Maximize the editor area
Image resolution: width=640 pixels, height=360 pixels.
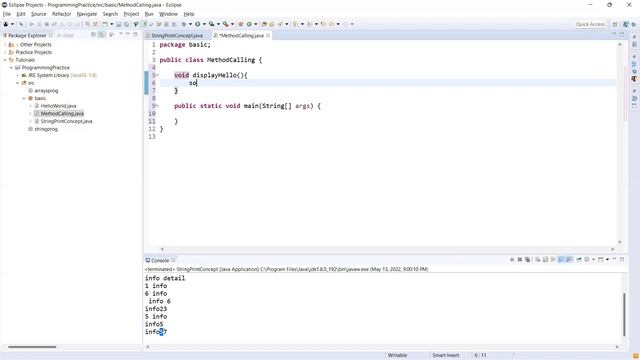[x=622, y=35]
